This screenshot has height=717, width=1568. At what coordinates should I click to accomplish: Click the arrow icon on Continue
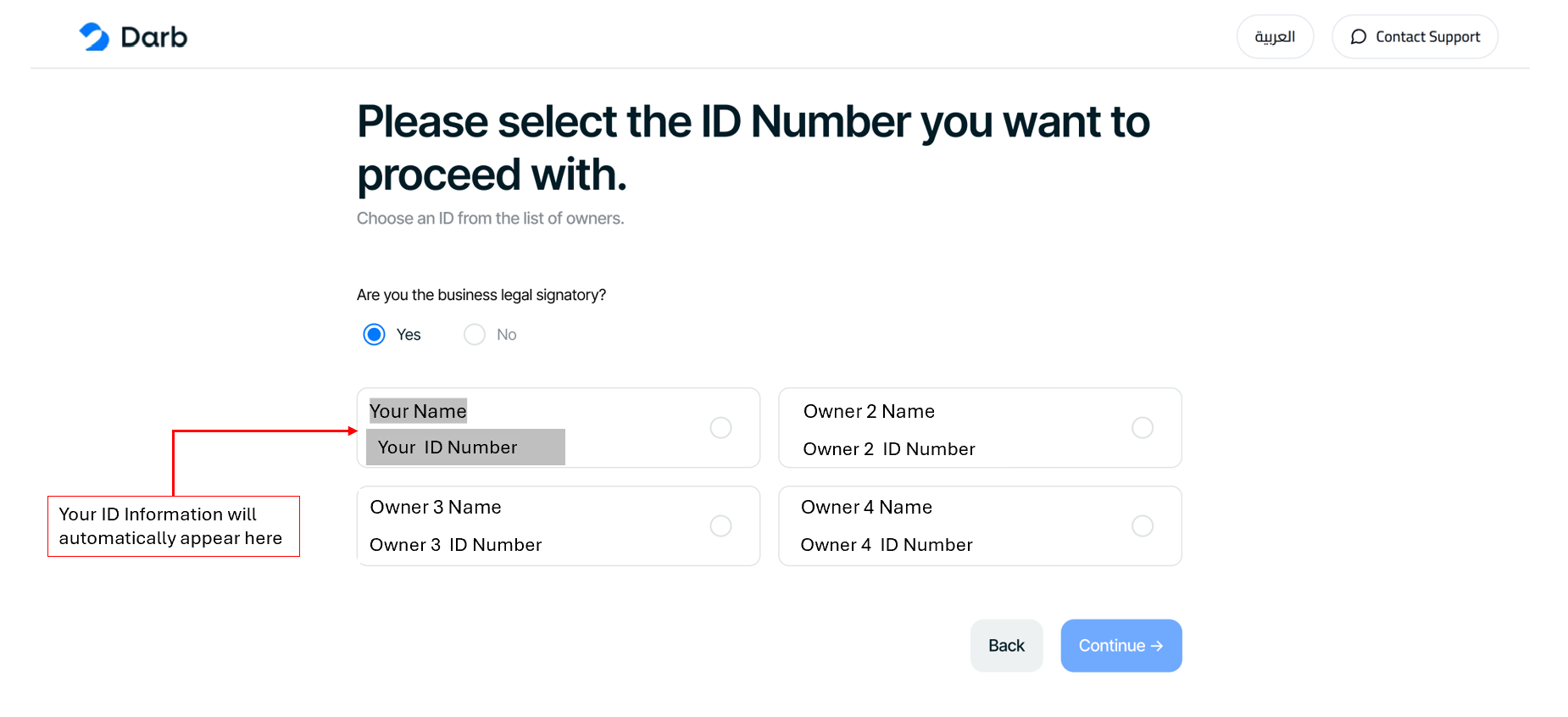point(1157,646)
